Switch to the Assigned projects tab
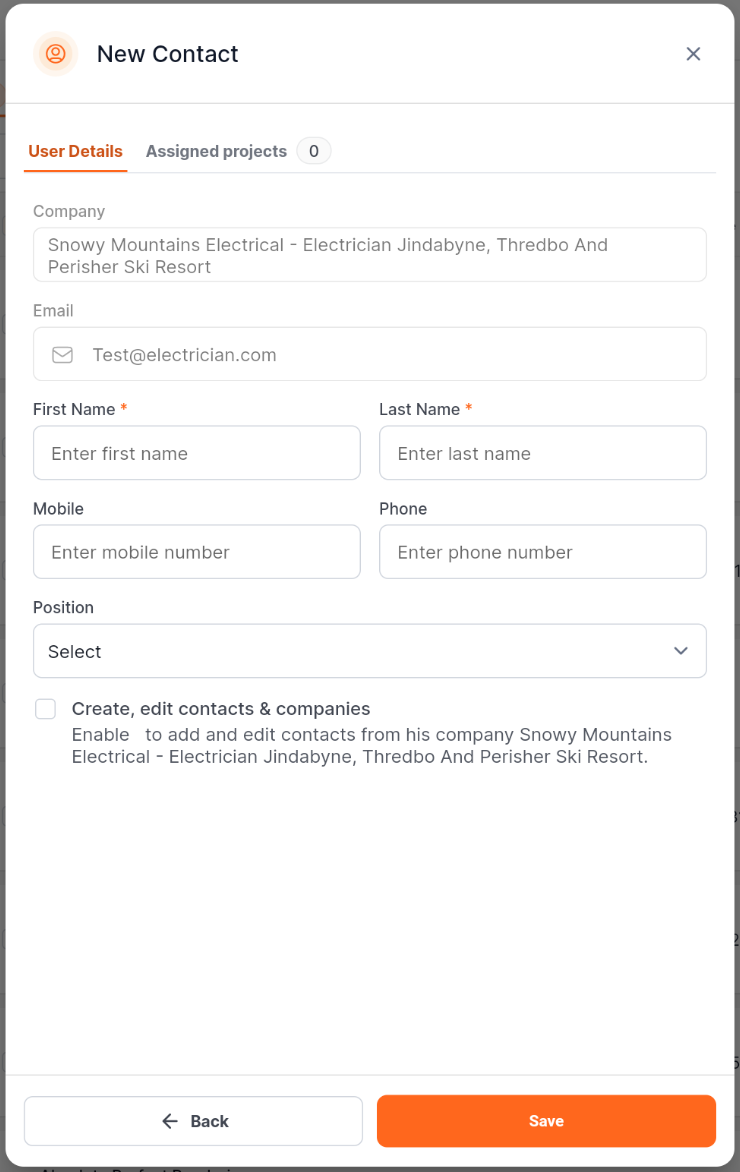 coord(216,151)
